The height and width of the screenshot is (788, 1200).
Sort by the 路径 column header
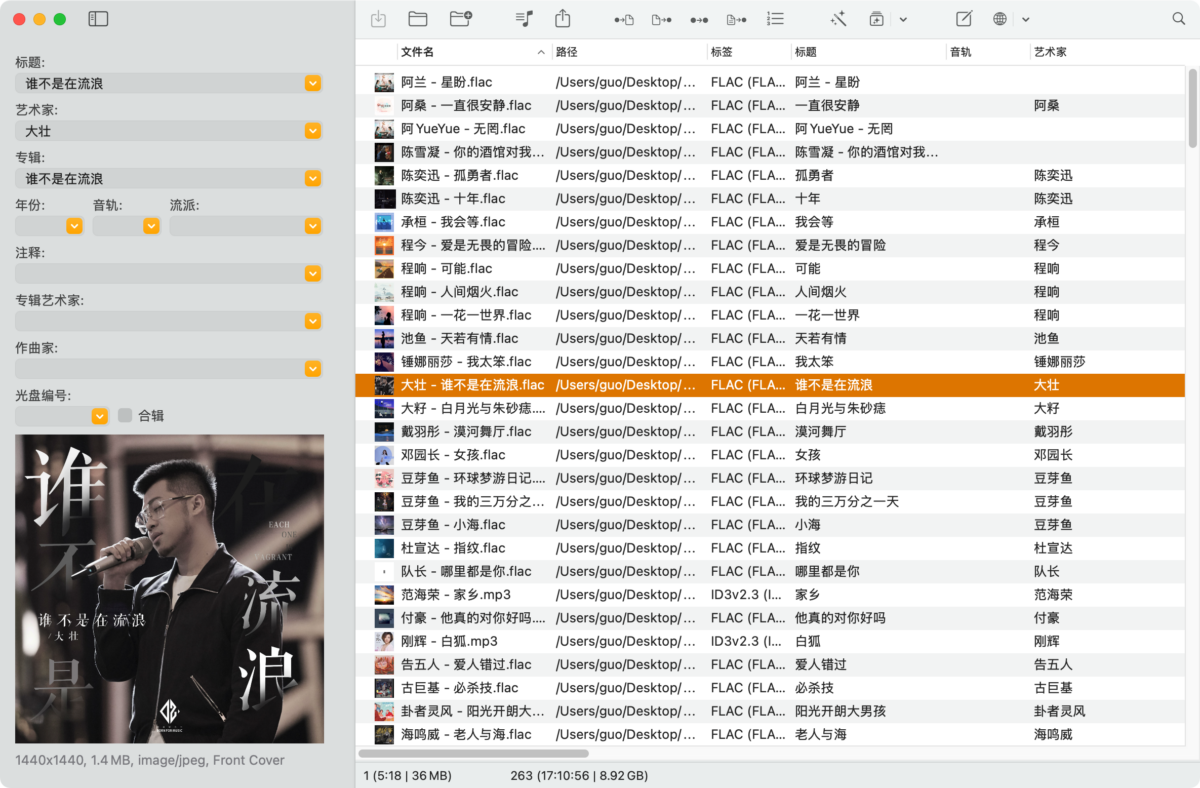point(629,51)
